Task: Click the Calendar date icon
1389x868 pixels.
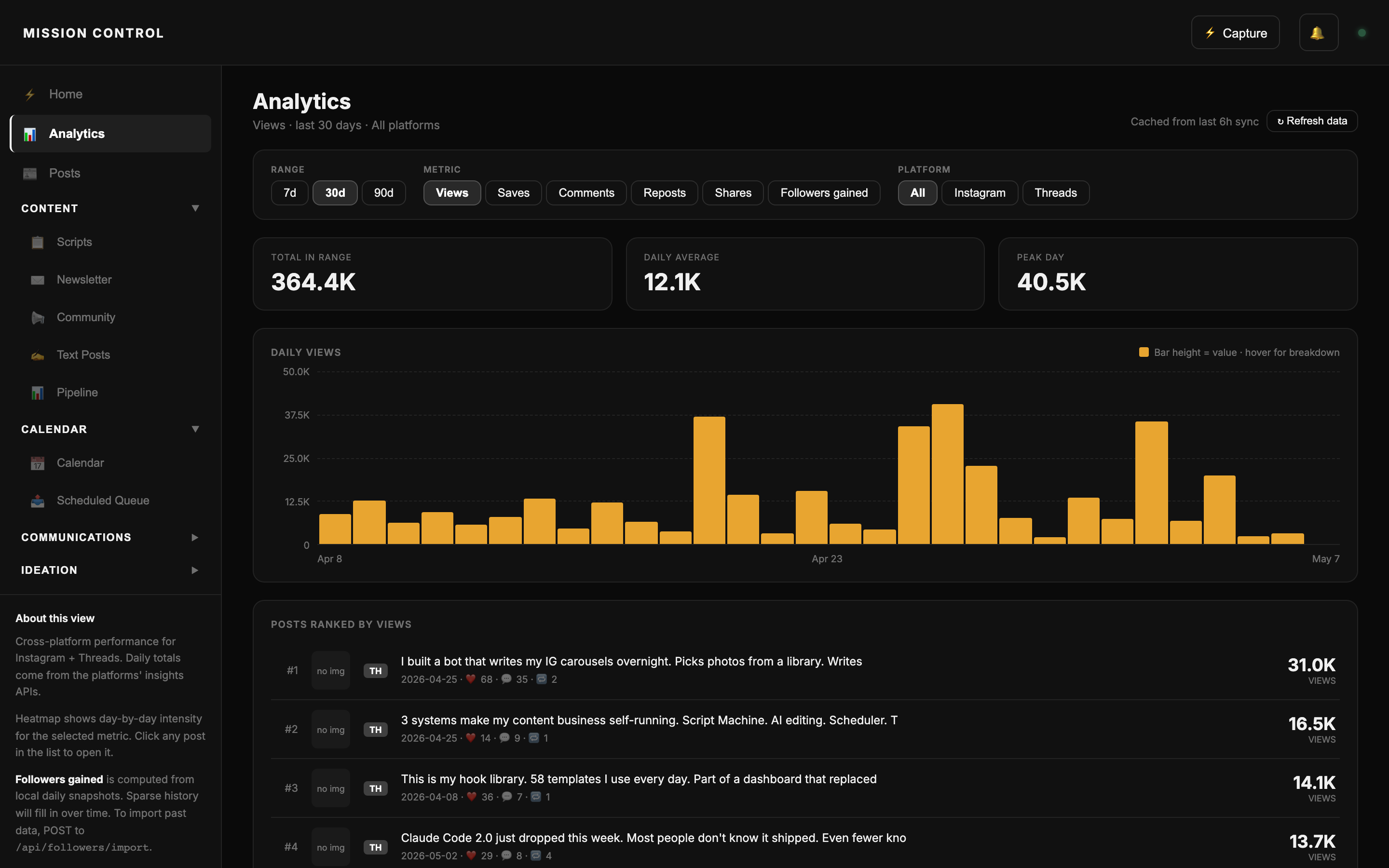Action: point(37,463)
